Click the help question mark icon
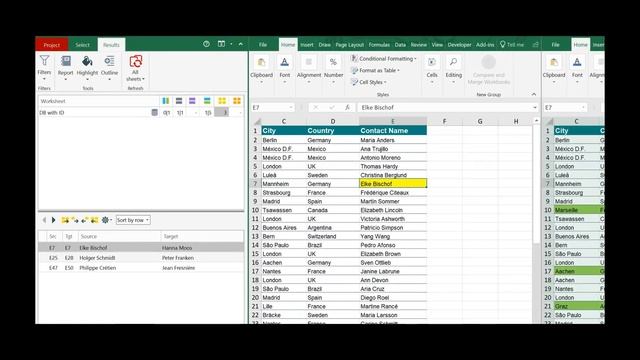This screenshot has height=360, width=640. pos(206,44)
